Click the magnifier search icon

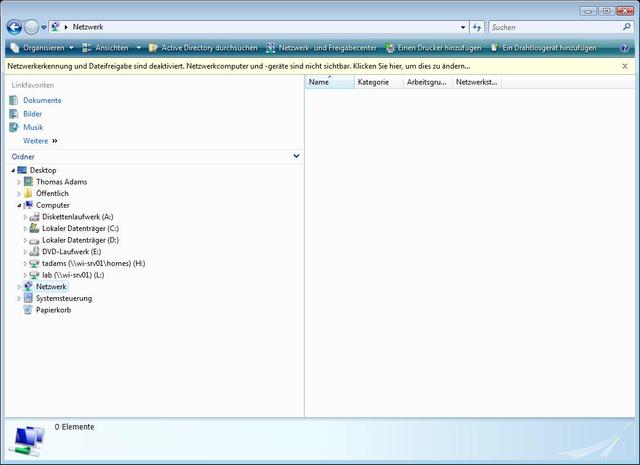coord(627,27)
